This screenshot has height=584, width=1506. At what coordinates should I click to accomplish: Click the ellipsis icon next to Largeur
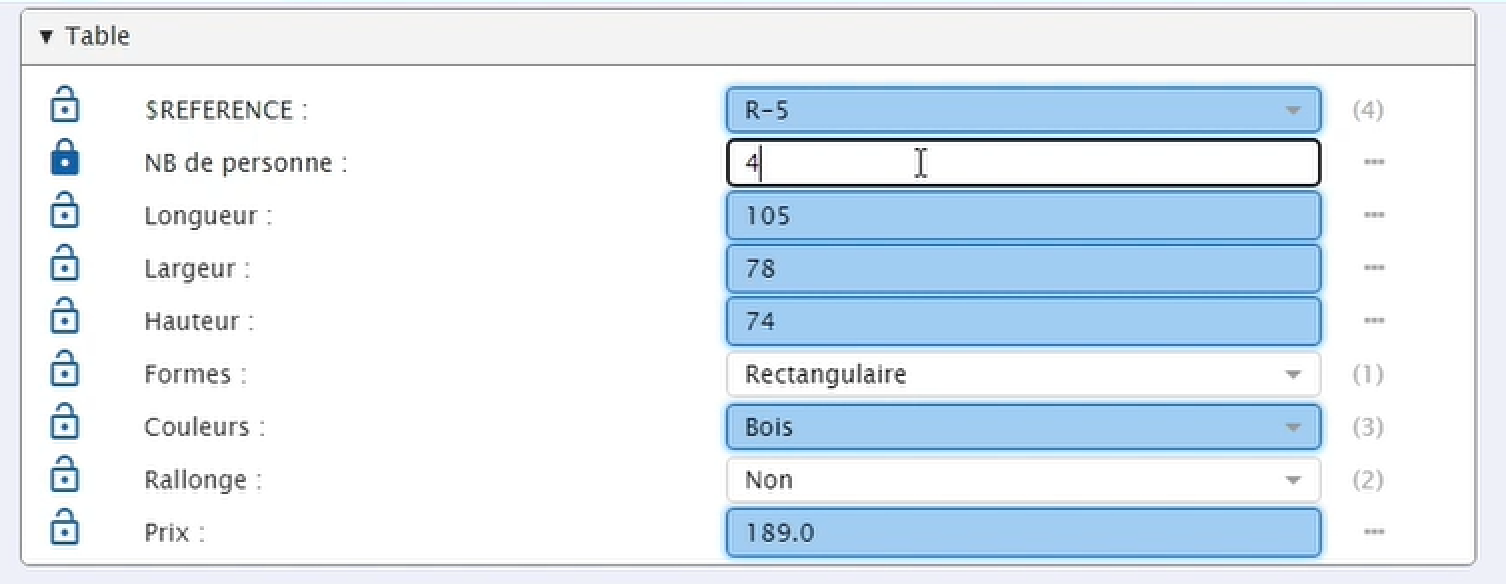click(1373, 268)
